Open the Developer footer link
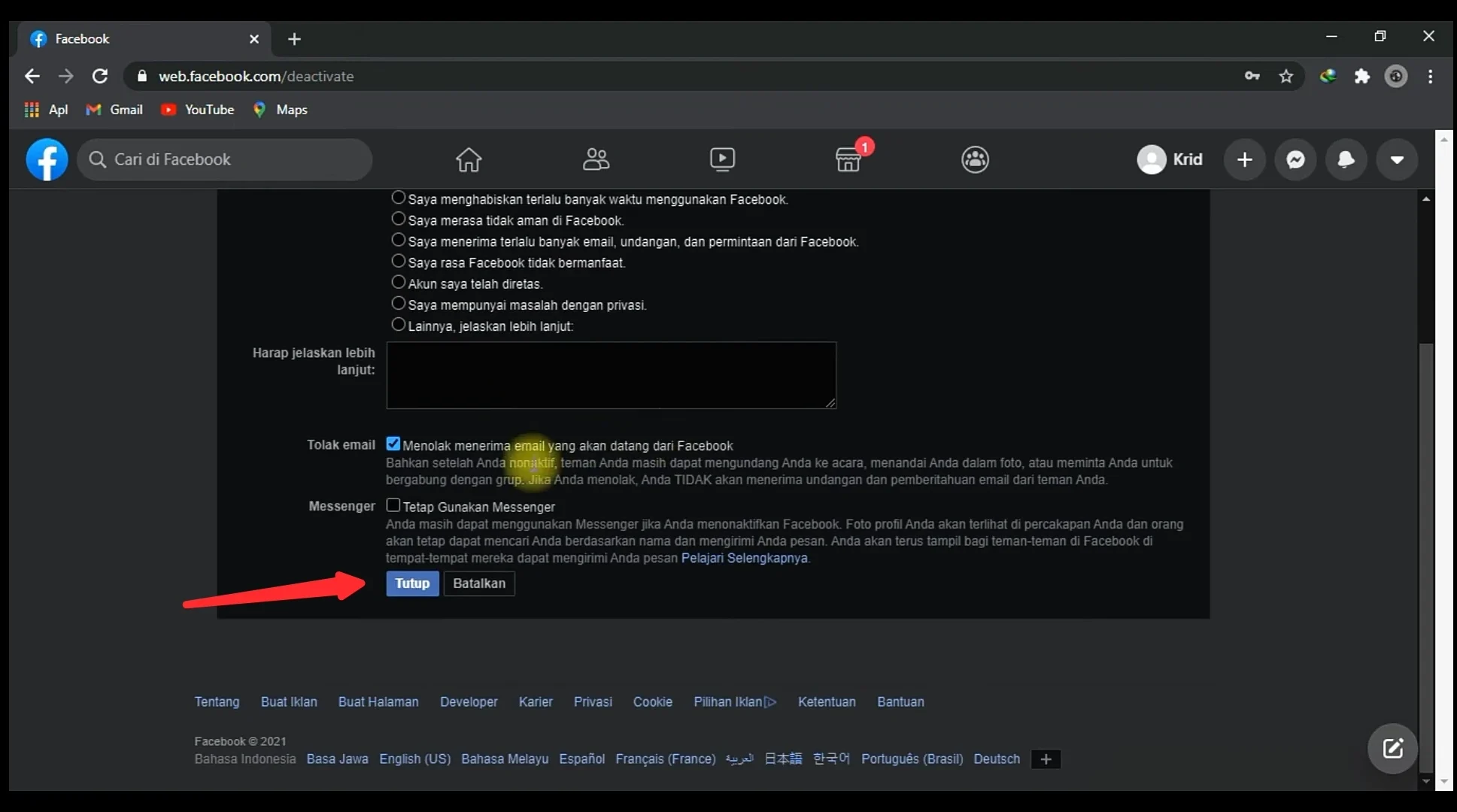Viewport: 1457px width, 812px height. click(x=469, y=701)
